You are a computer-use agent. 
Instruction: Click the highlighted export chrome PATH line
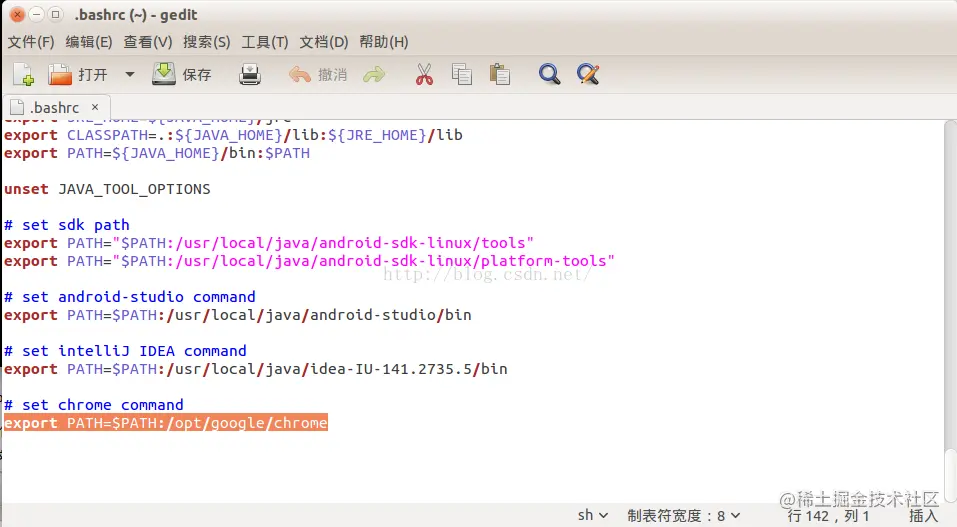tap(166, 423)
